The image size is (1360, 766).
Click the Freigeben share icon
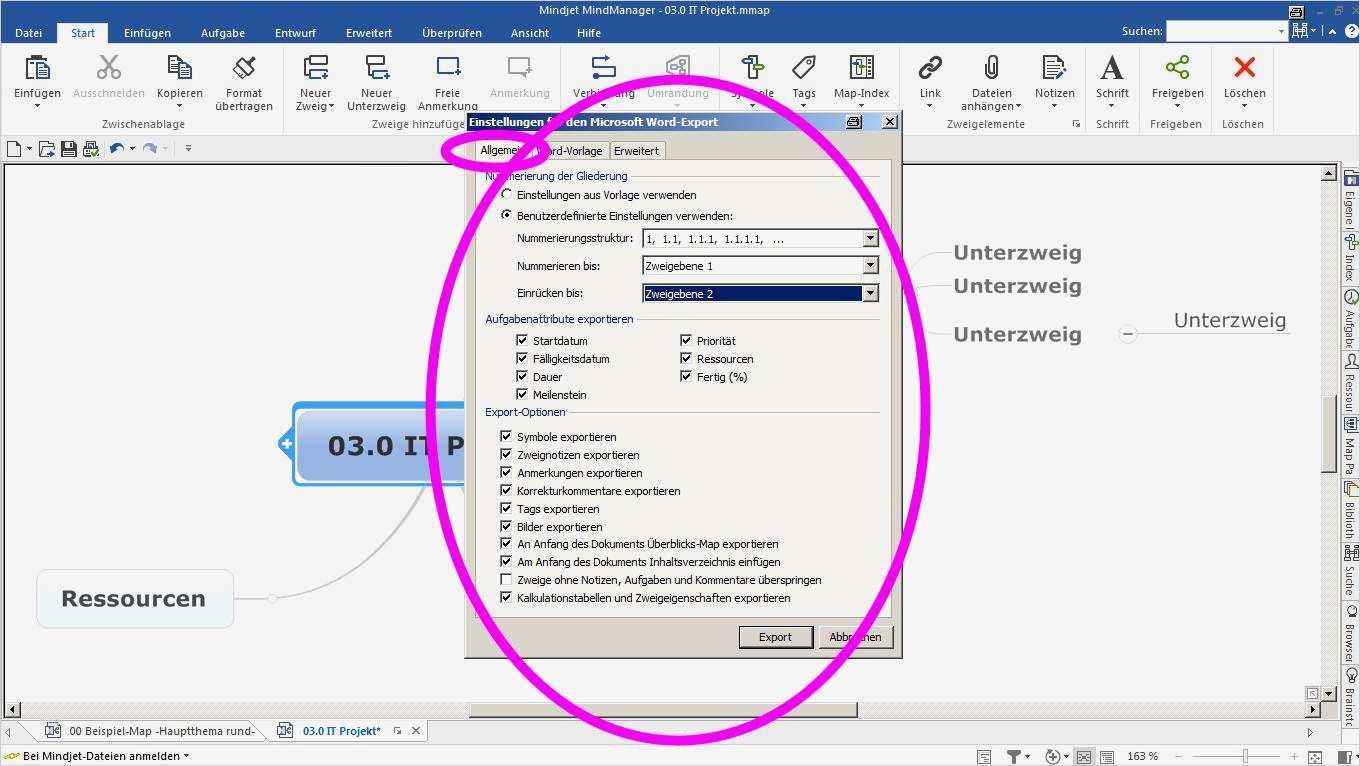click(1177, 68)
